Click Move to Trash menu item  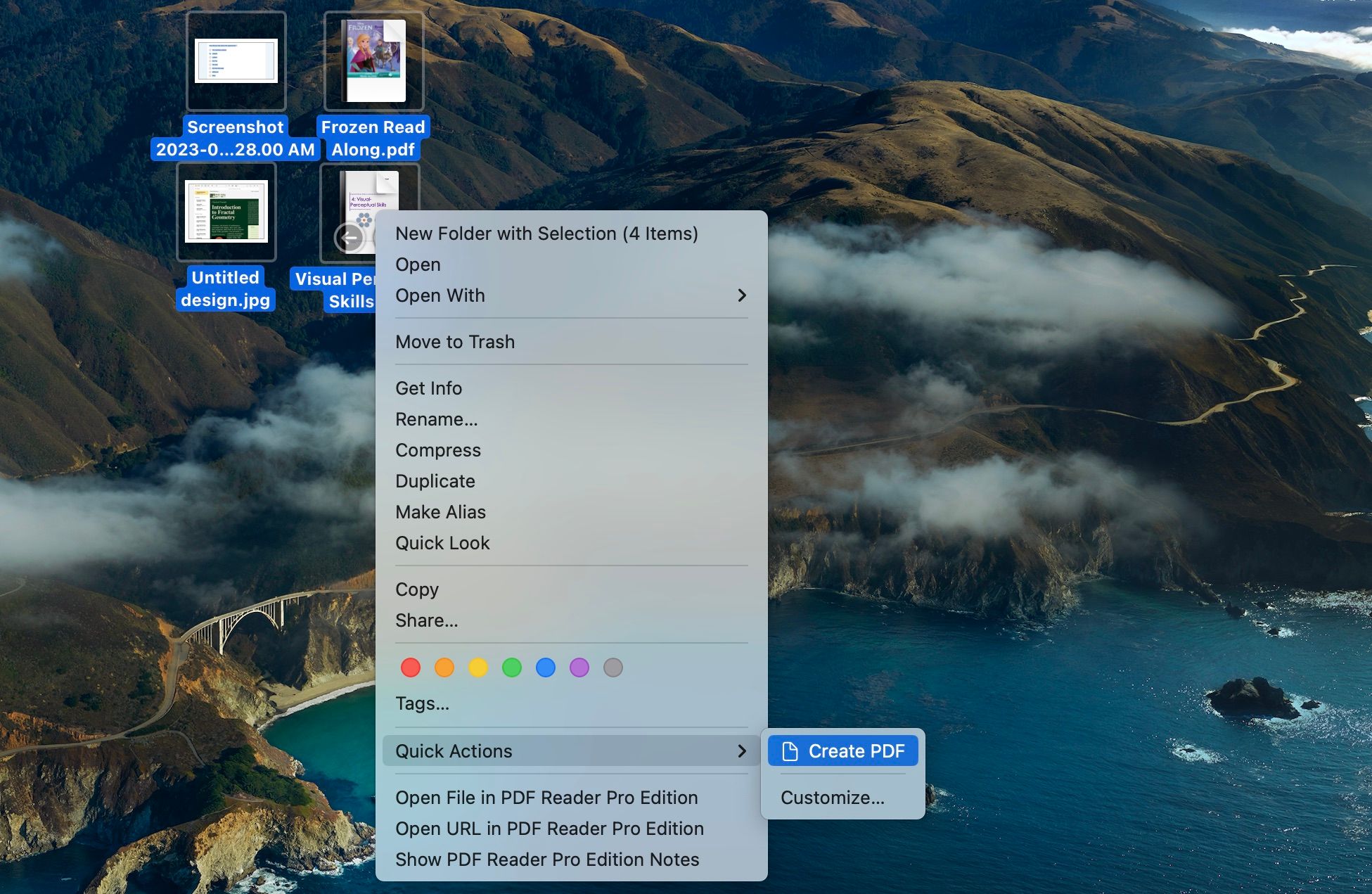pos(455,342)
